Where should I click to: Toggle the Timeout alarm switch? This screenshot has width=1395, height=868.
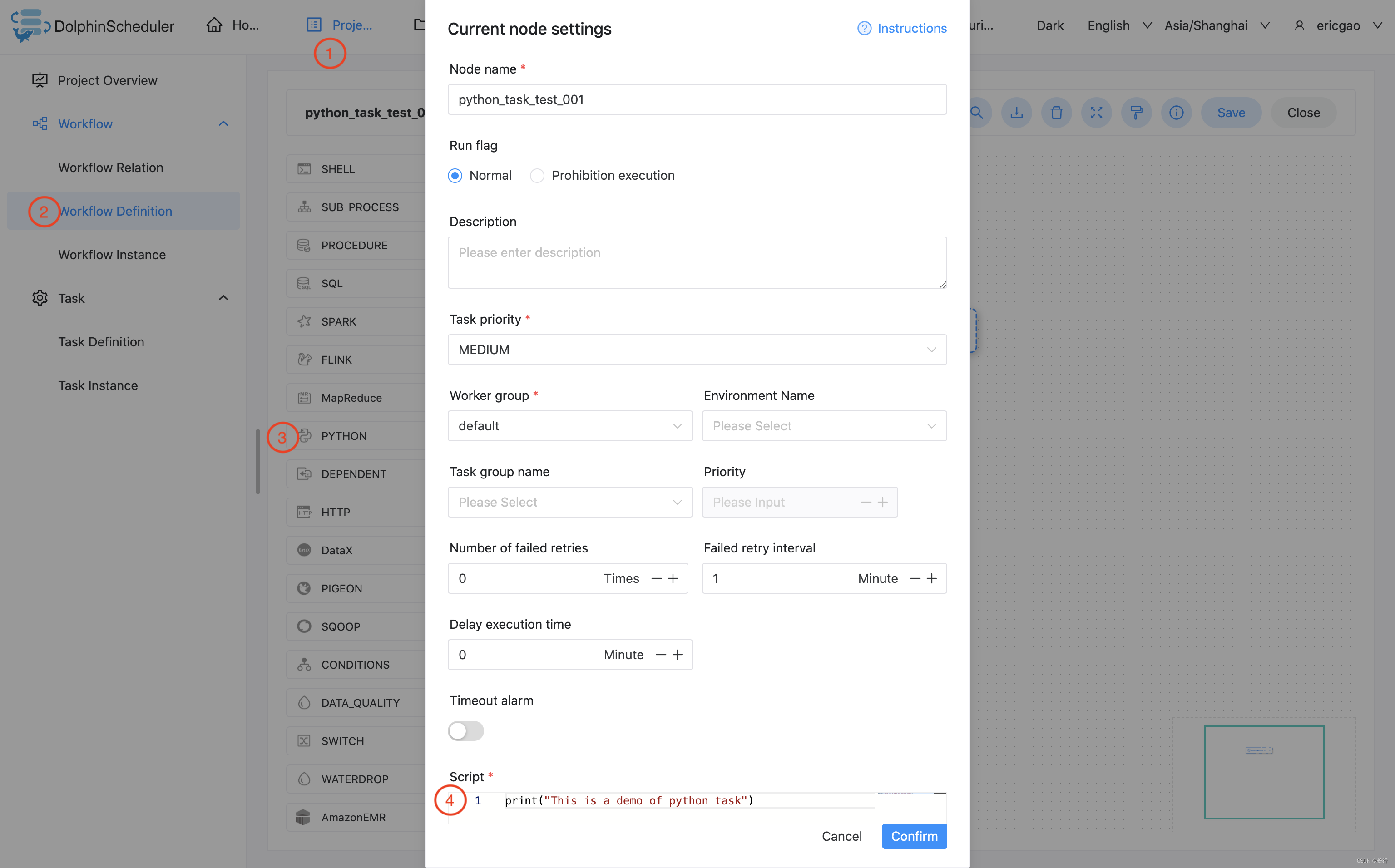[x=466, y=730]
